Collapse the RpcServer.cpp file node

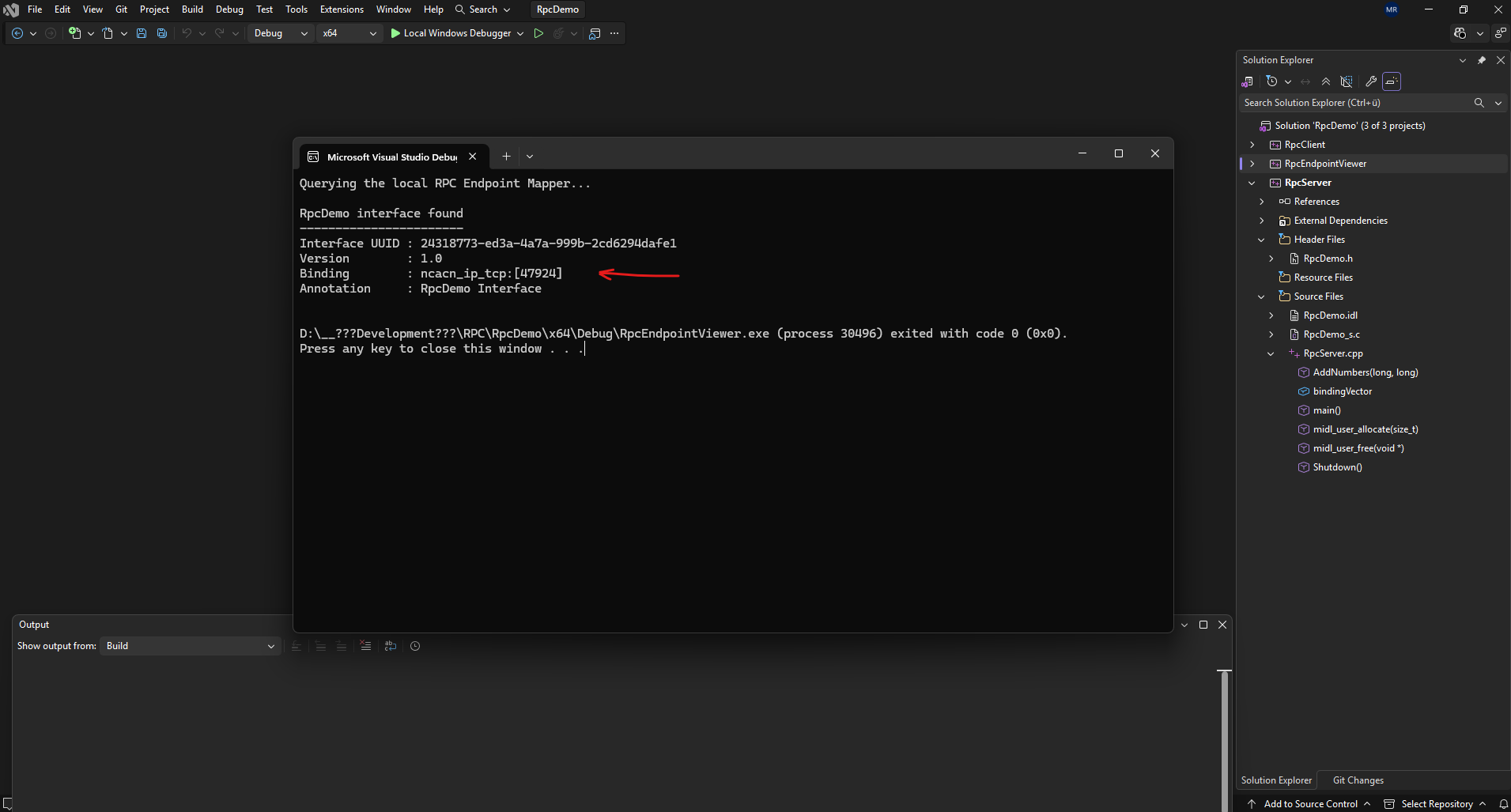pyautogui.click(x=1271, y=353)
